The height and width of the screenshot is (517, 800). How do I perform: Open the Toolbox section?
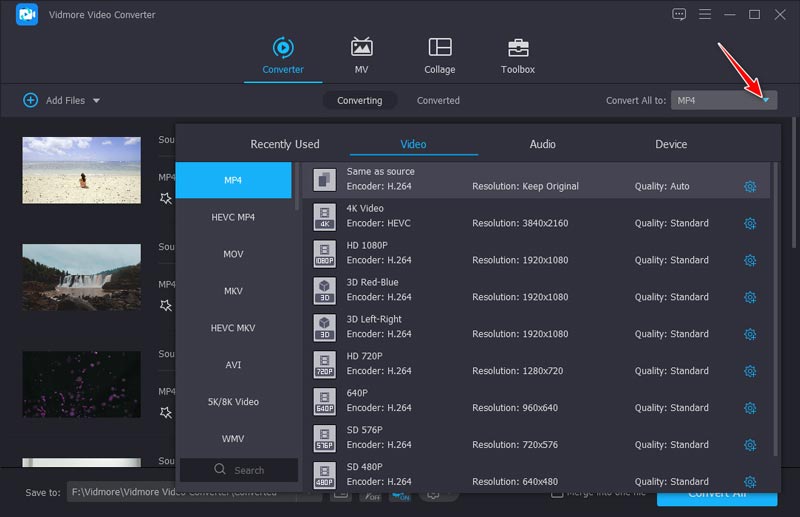pos(517,56)
